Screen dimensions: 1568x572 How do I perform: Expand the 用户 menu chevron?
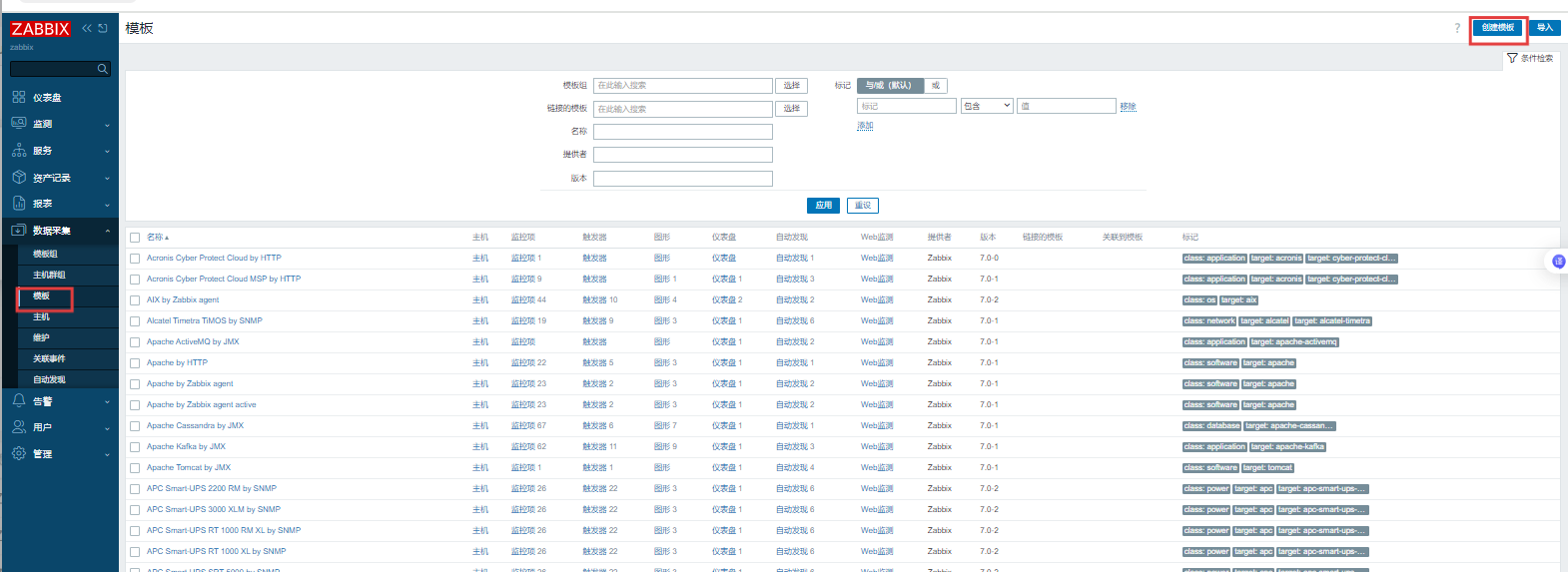[x=107, y=428]
